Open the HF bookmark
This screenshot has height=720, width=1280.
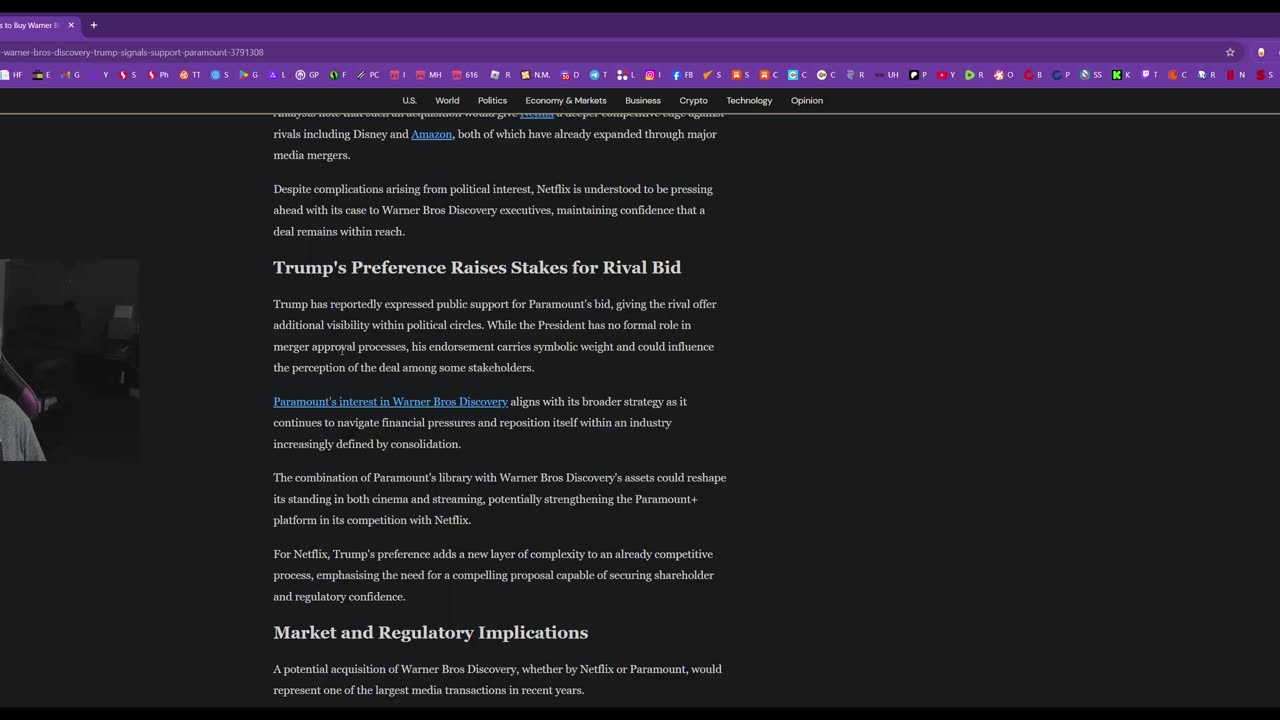click(x=11, y=75)
